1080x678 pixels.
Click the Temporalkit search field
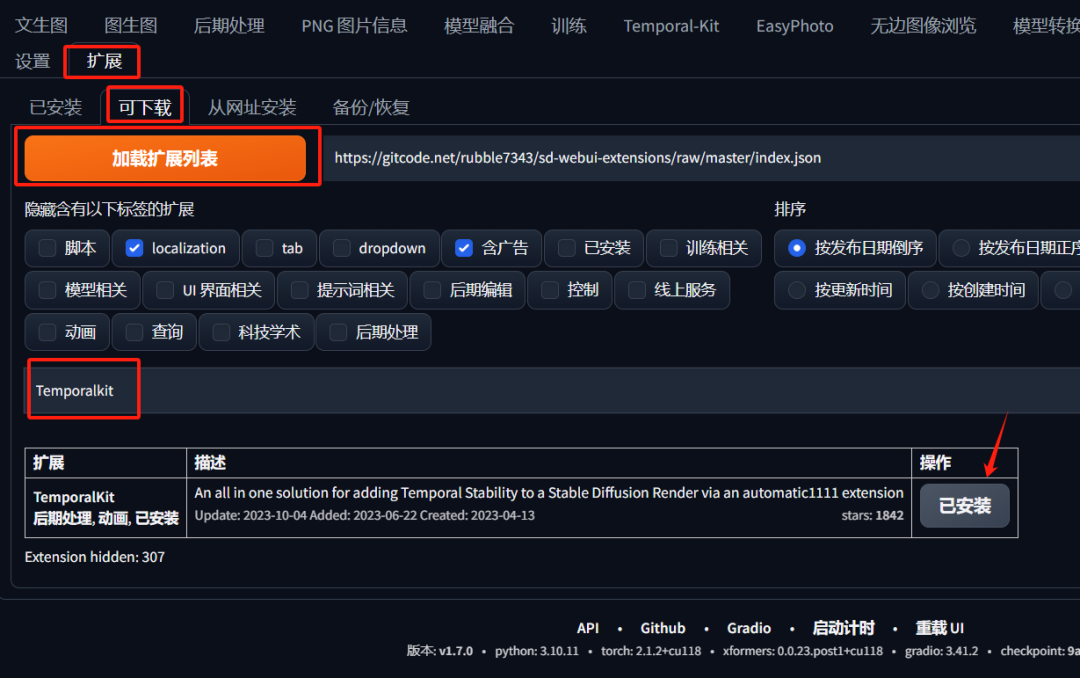552,391
